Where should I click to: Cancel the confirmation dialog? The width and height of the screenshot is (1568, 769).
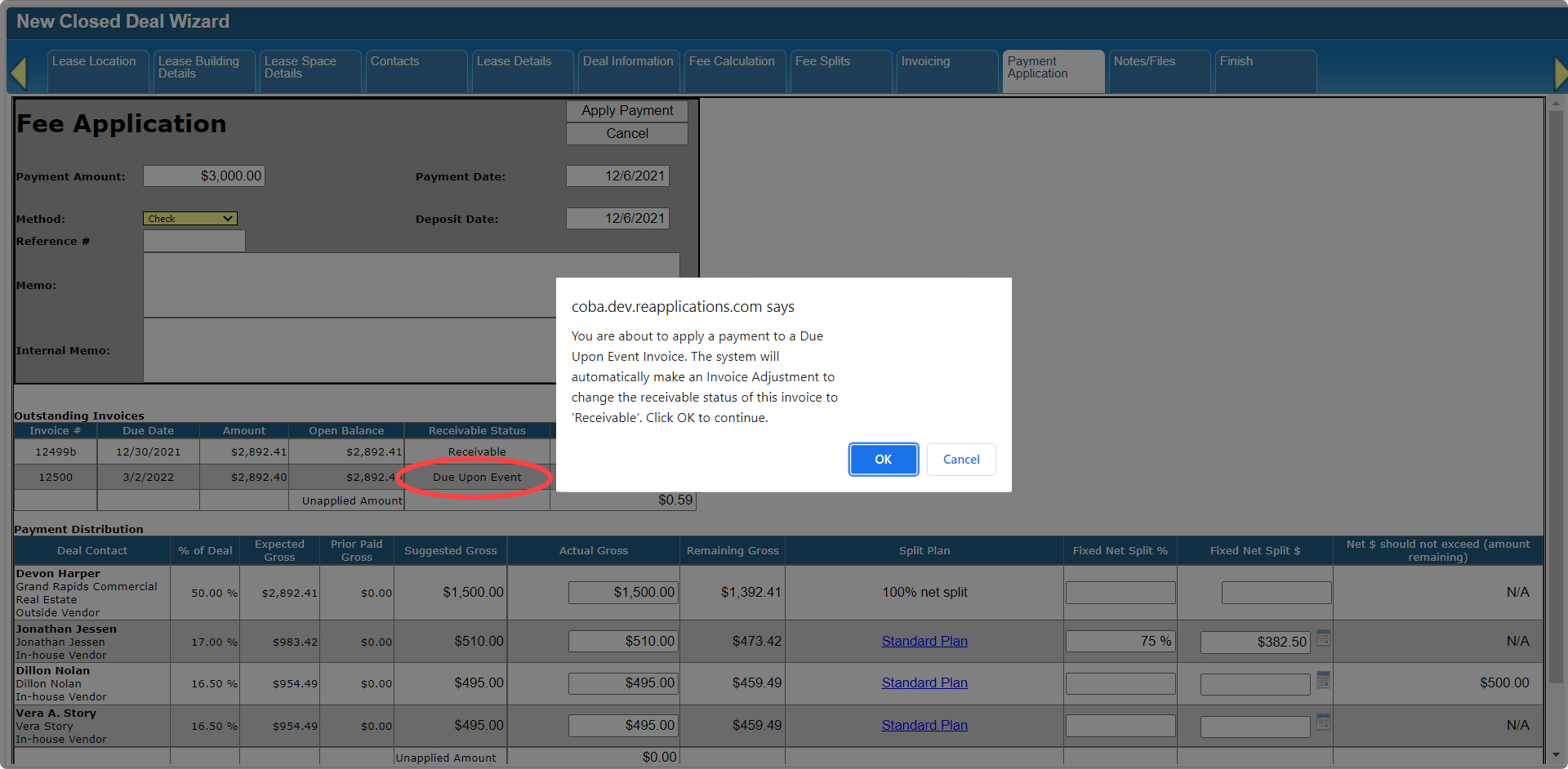tap(960, 460)
